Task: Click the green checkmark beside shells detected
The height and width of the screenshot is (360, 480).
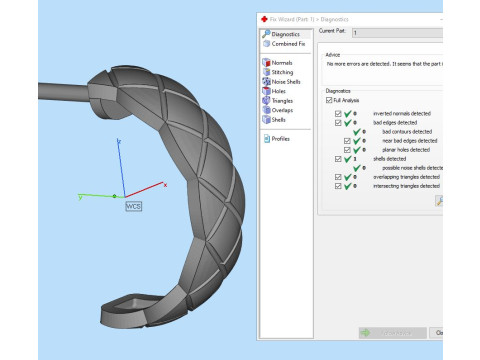Action: pos(347,159)
